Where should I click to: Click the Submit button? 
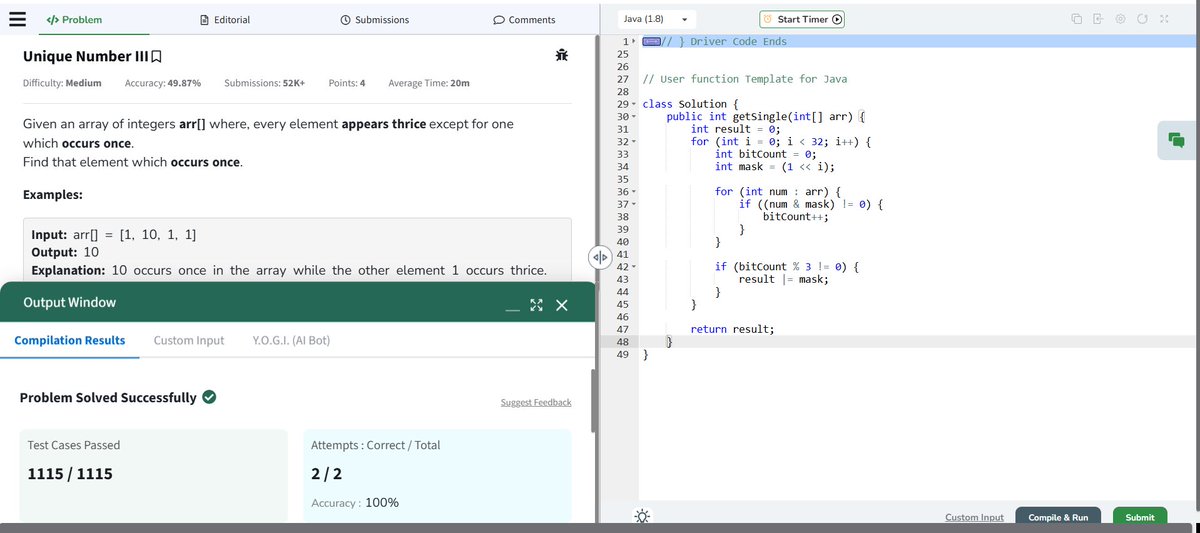[x=1140, y=517]
